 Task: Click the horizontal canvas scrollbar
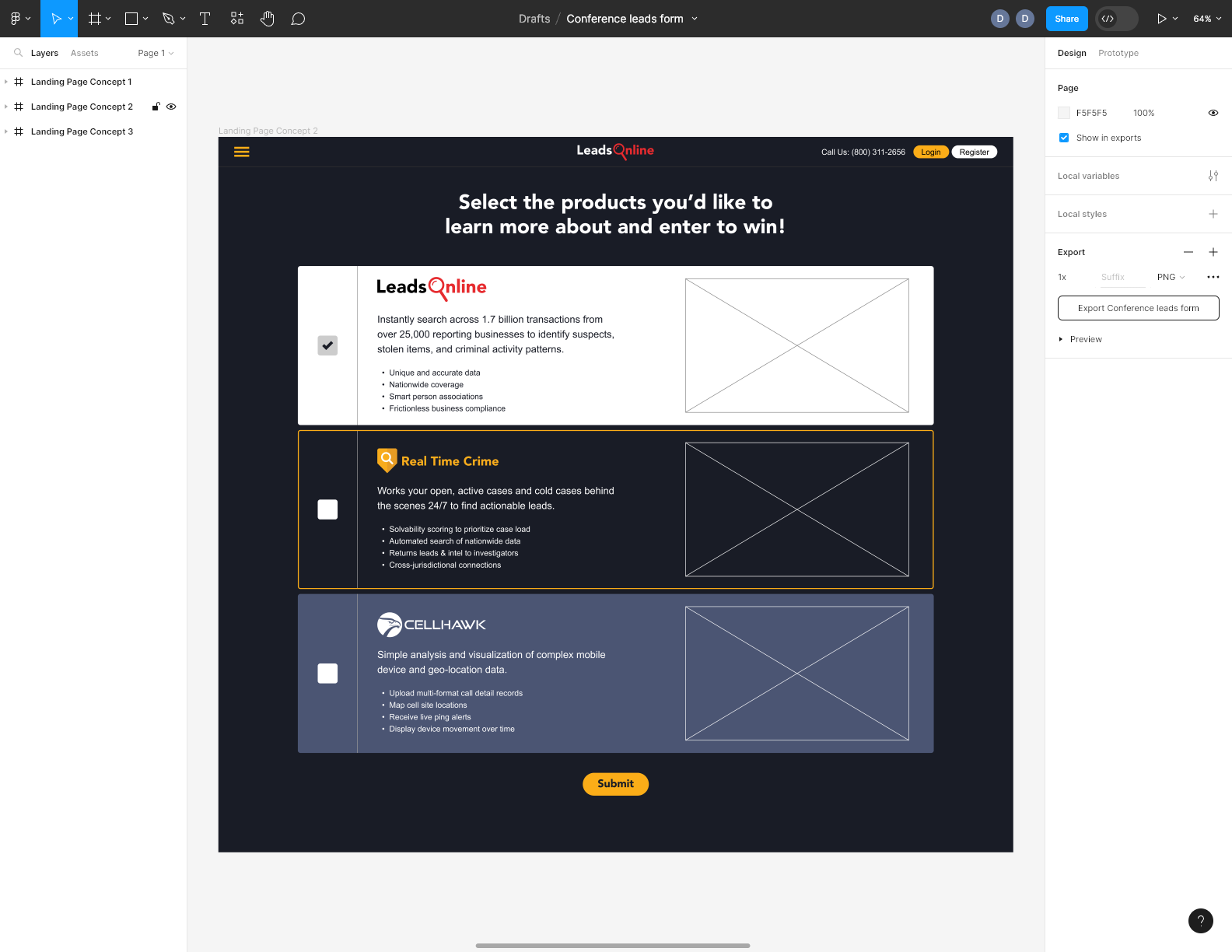pyautogui.click(x=613, y=946)
